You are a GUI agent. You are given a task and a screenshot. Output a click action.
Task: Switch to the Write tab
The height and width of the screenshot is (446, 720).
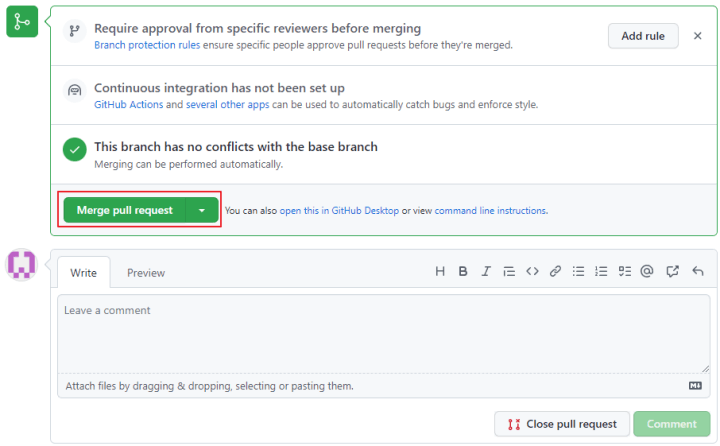click(84, 273)
